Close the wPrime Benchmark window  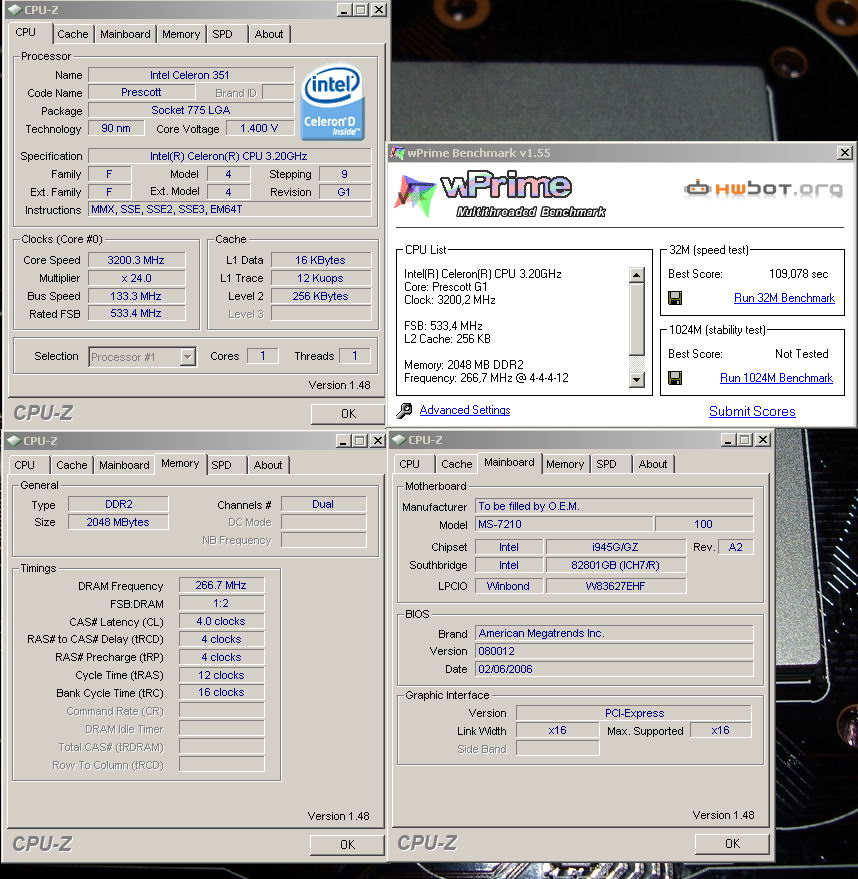pos(845,152)
